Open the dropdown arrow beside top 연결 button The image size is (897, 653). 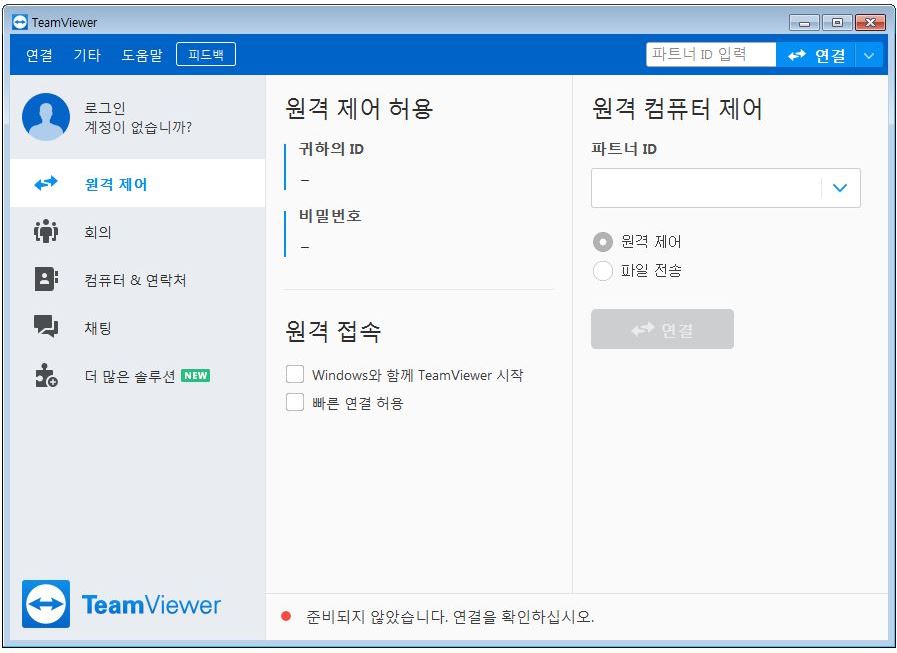pos(869,56)
